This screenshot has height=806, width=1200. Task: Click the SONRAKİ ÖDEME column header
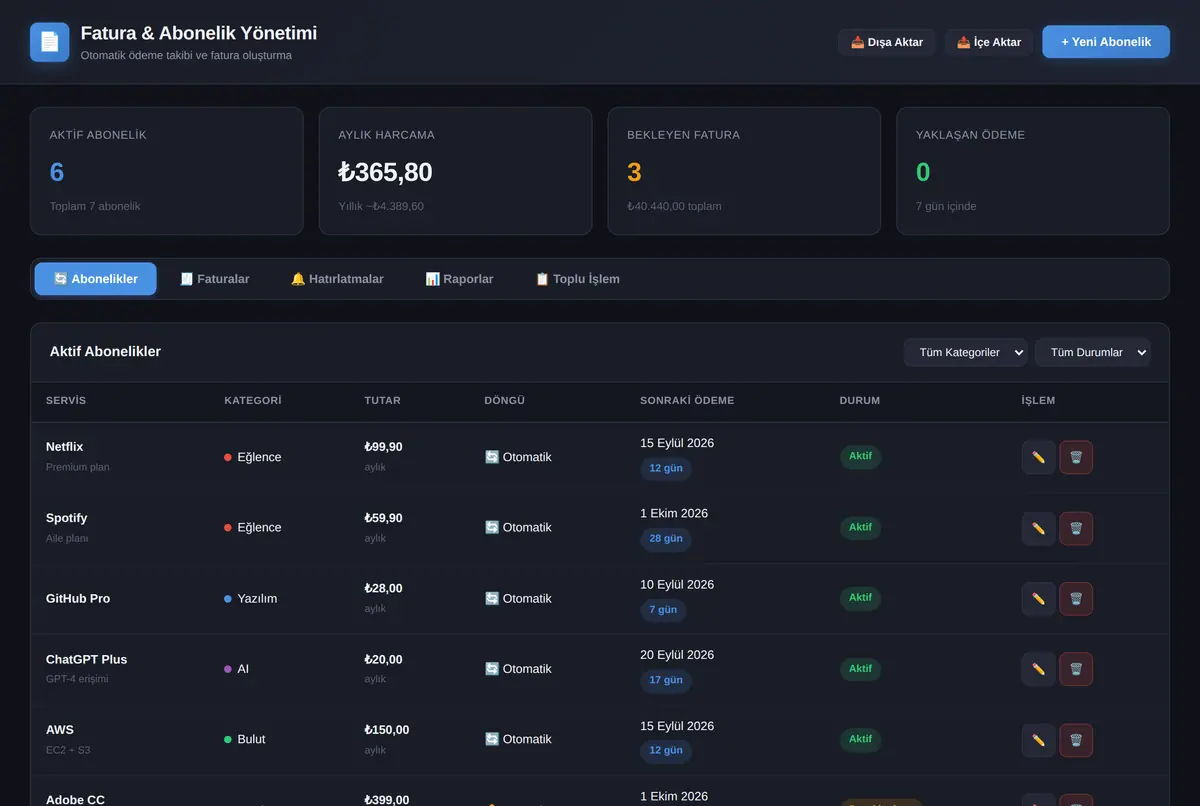point(687,401)
